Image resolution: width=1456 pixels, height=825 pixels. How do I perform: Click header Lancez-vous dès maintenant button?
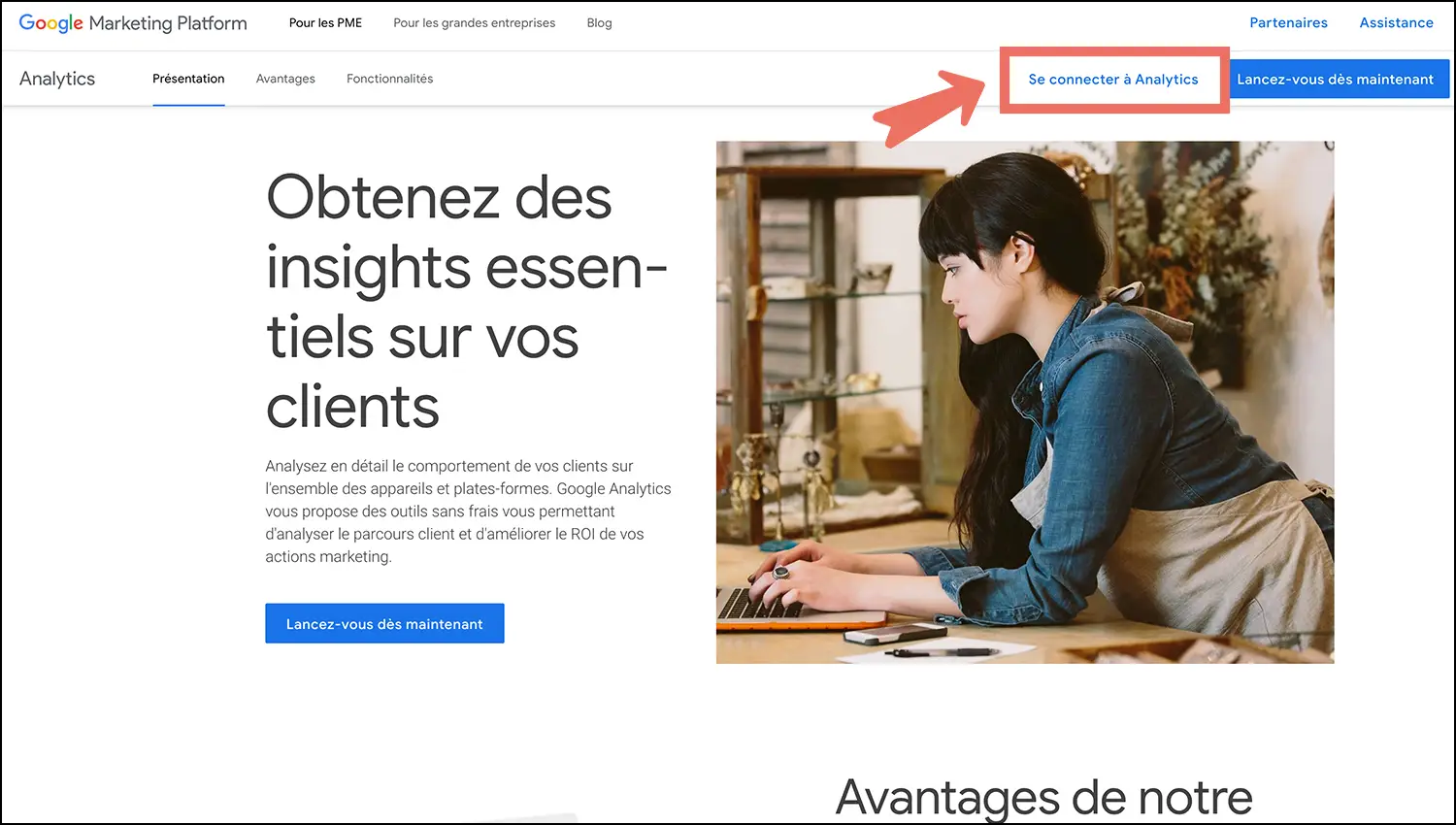[x=1335, y=80]
